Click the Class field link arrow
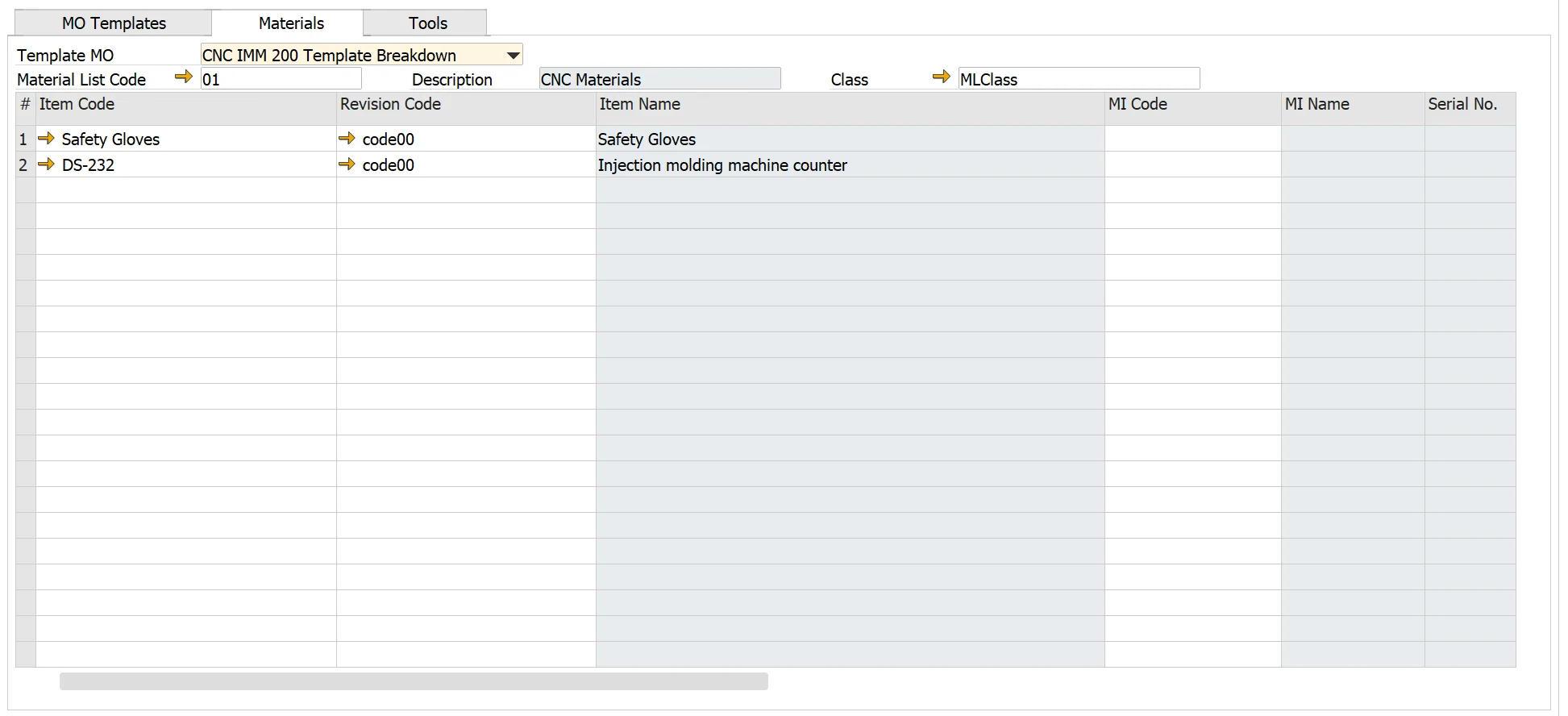Image resolution: width=1568 pixels, height=716 pixels. pos(941,77)
